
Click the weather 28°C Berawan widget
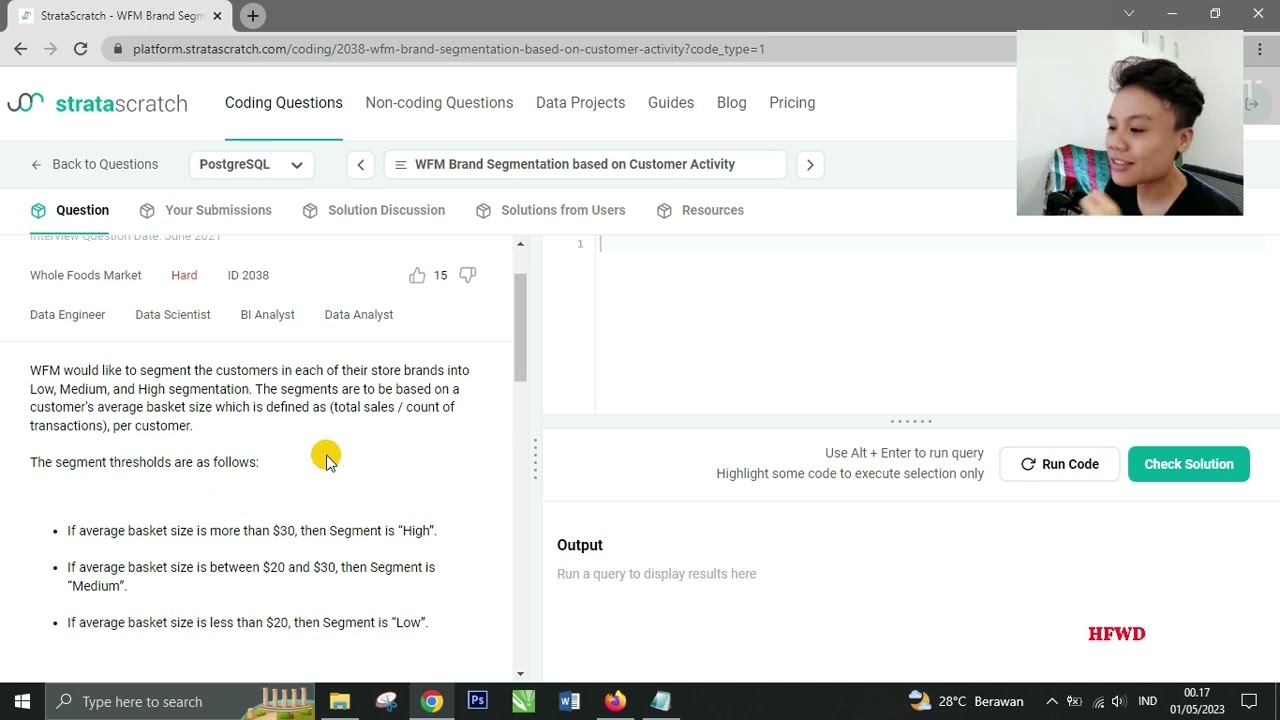[x=966, y=701]
